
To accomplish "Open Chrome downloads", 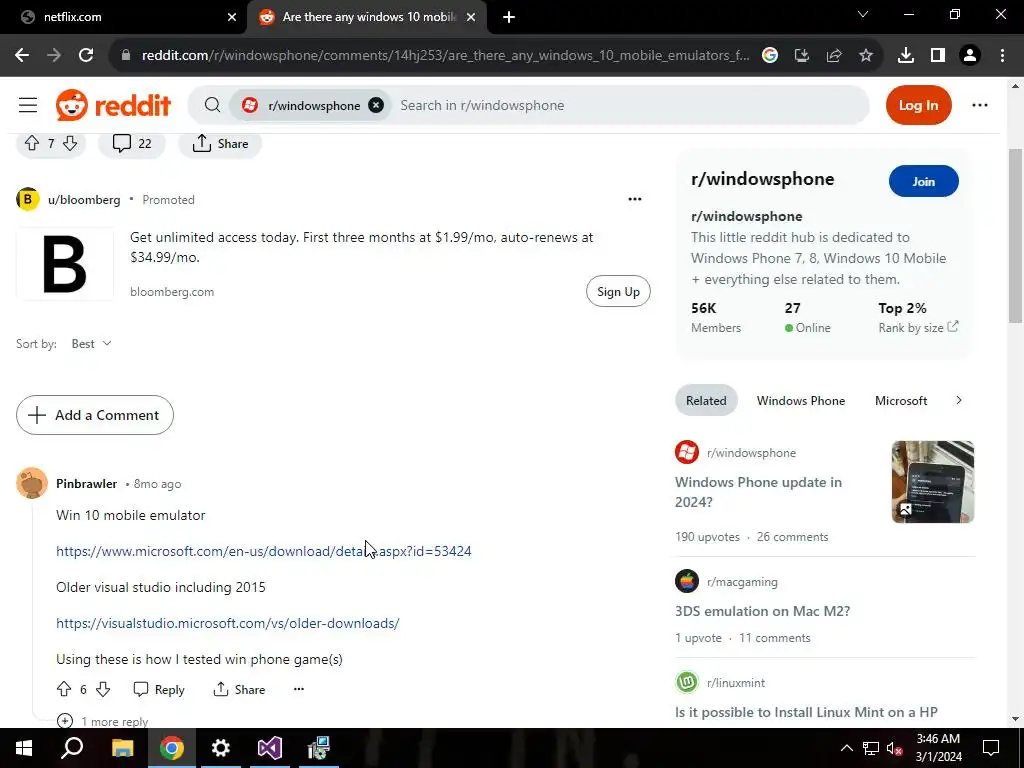I will (x=906, y=56).
